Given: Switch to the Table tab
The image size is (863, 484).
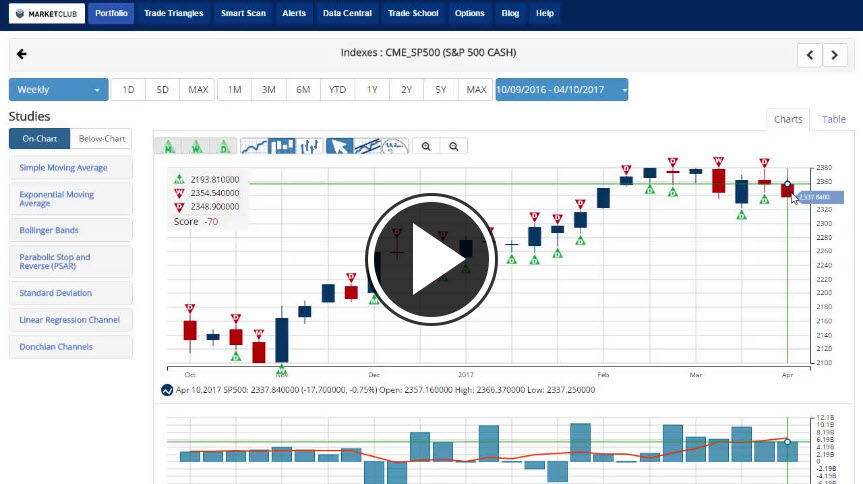Looking at the screenshot, I should point(833,119).
